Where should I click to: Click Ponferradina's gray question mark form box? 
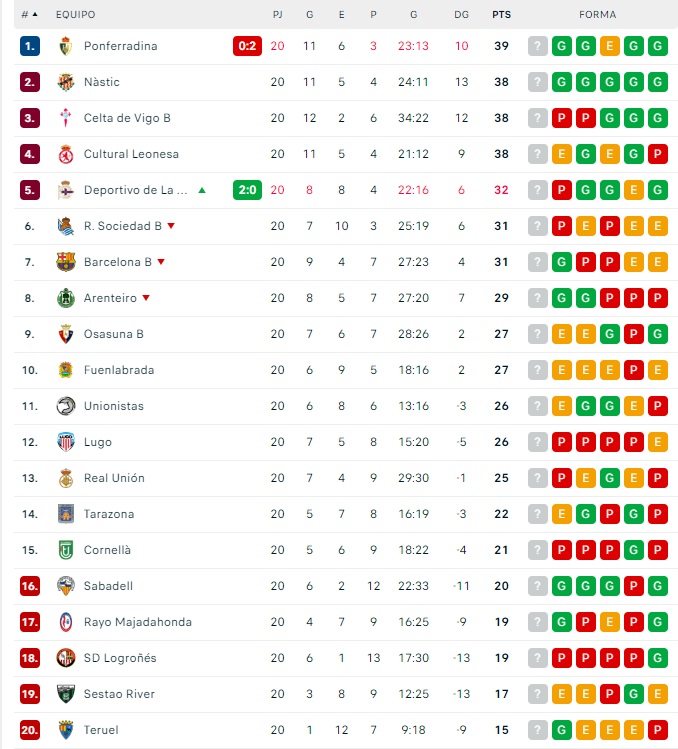pyautogui.click(x=538, y=46)
